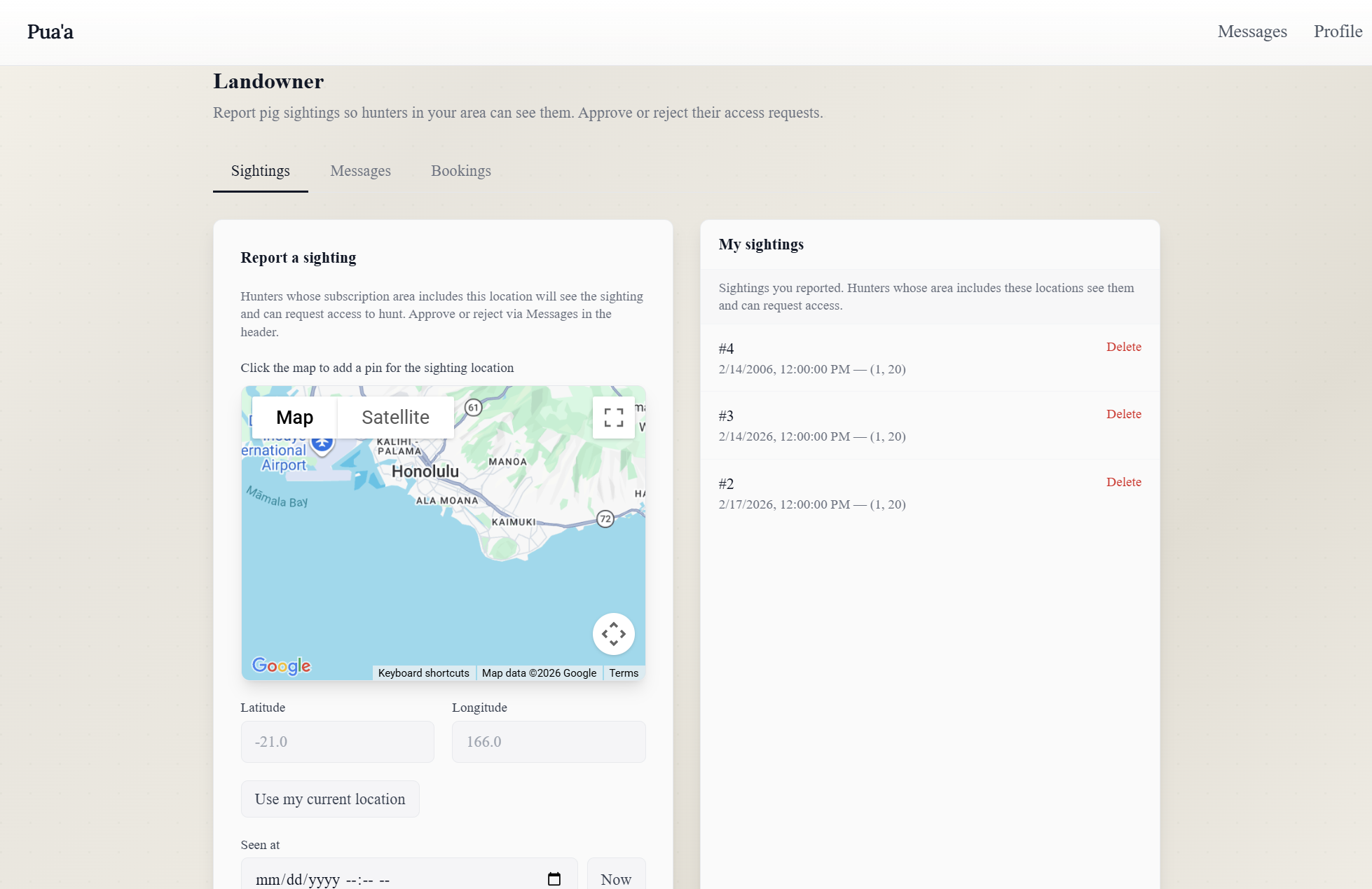1372x889 pixels.
Task: Select the Sightings tab
Action: coord(260,171)
